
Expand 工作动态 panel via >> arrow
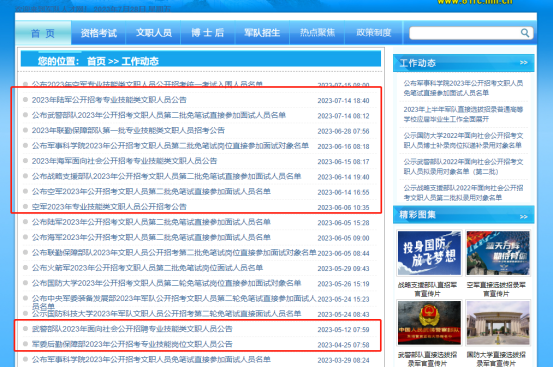[523, 63]
